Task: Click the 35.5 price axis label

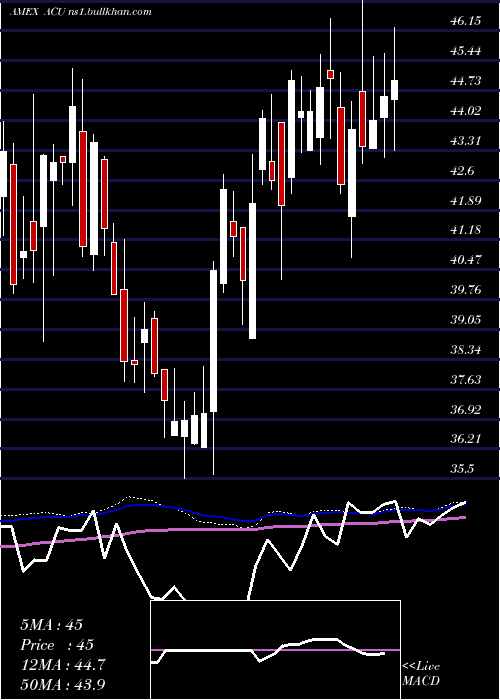Action: click(462, 469)
